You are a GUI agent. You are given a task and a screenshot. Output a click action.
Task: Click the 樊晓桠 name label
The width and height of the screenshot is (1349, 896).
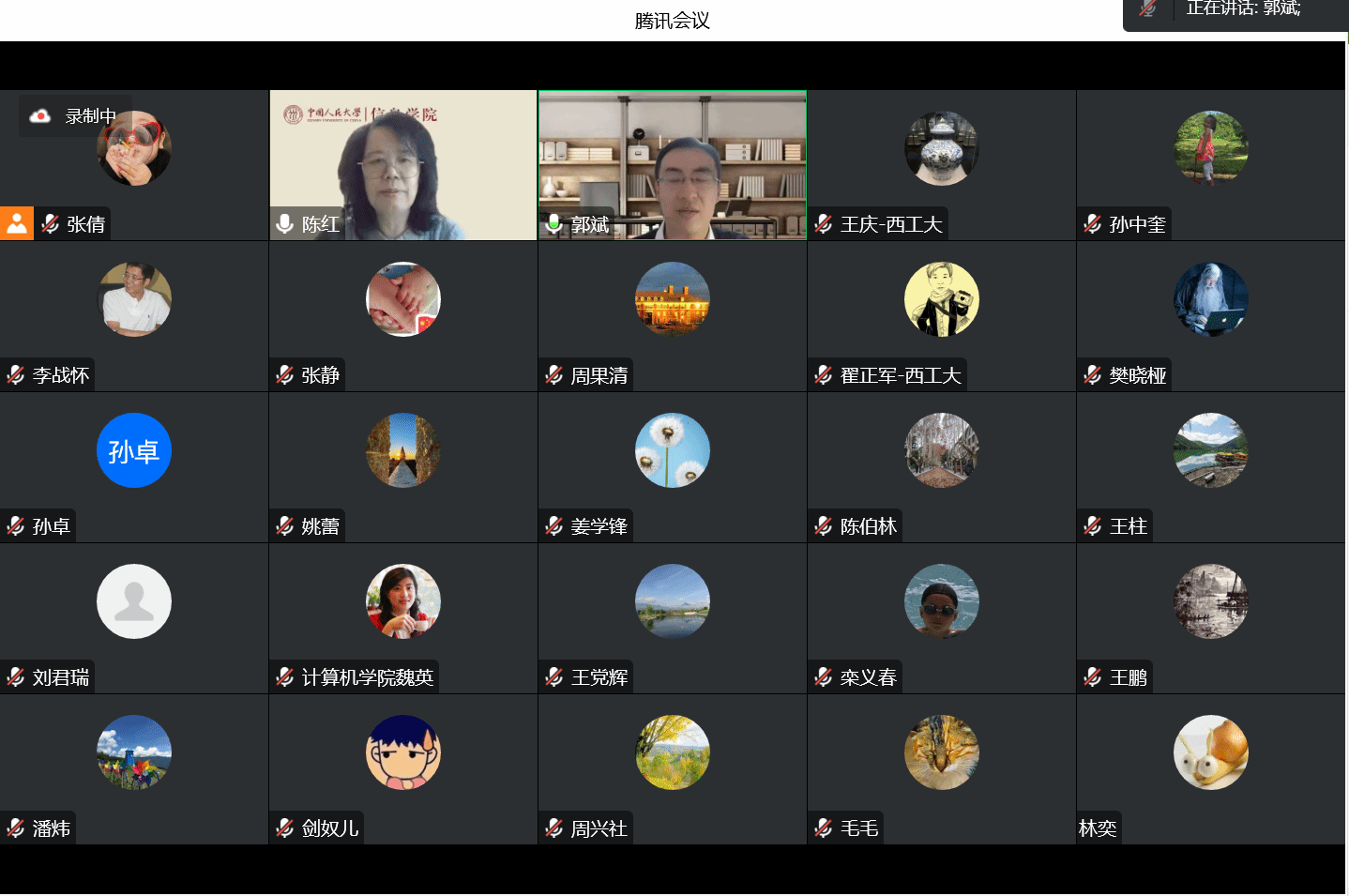1137,375
